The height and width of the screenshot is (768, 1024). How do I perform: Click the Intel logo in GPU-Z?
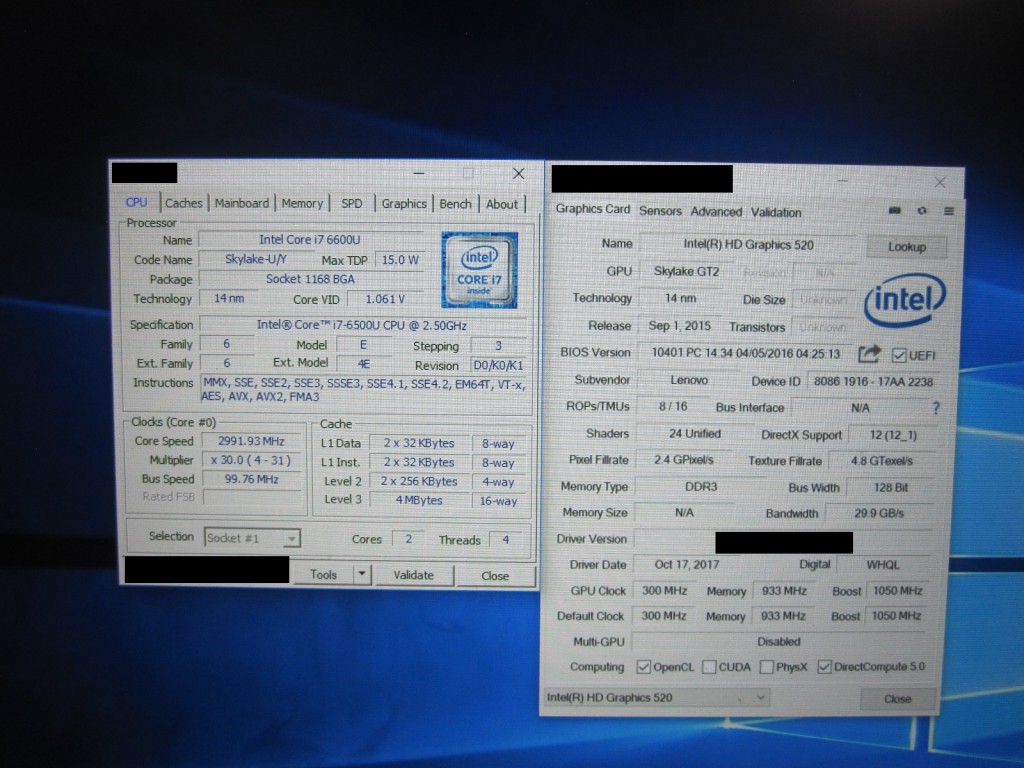pos(904,300)
